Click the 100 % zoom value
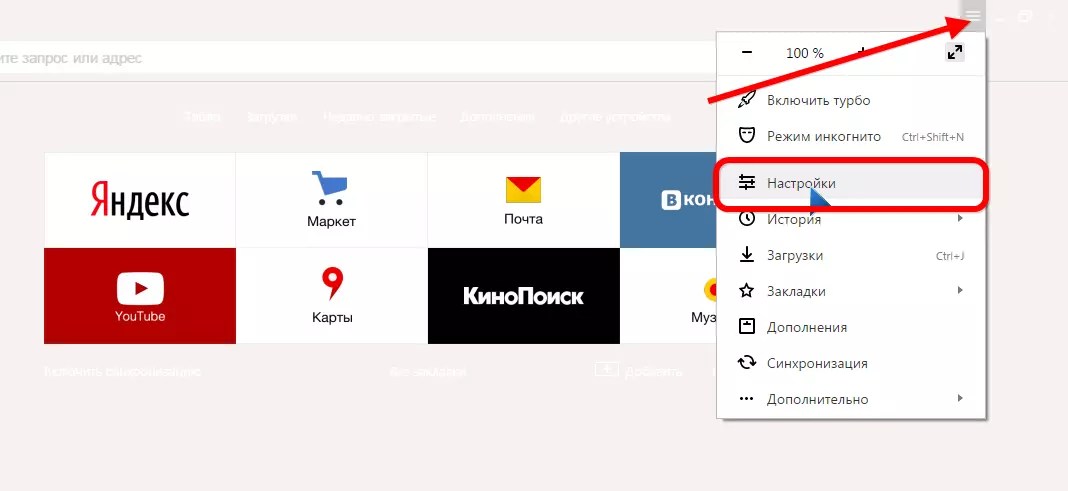The width and height of the screenshot is (1068, 491). tap(804, 52)
